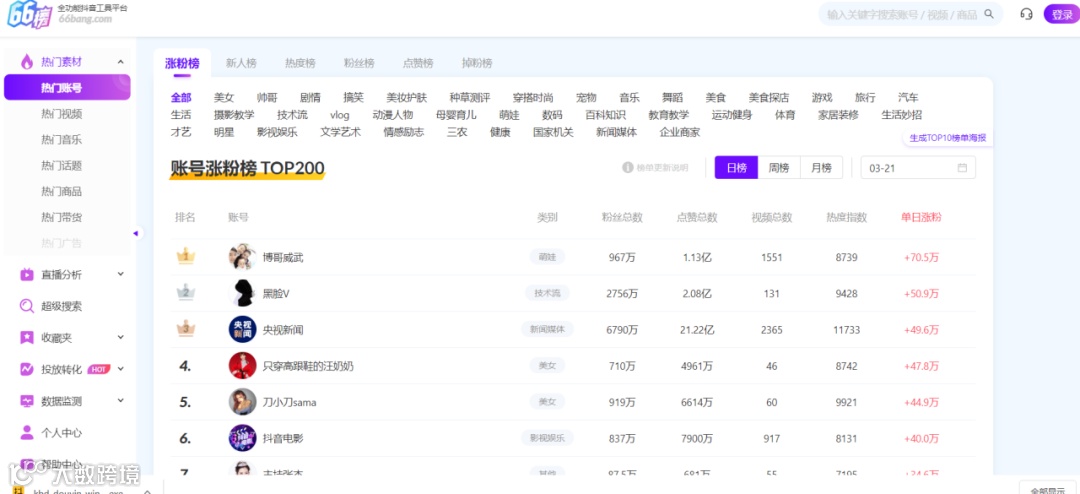The width and height of the screenshot is (1080, 494).
Task: Open 博哥威武 account avatar
Action: pos(242,257)
